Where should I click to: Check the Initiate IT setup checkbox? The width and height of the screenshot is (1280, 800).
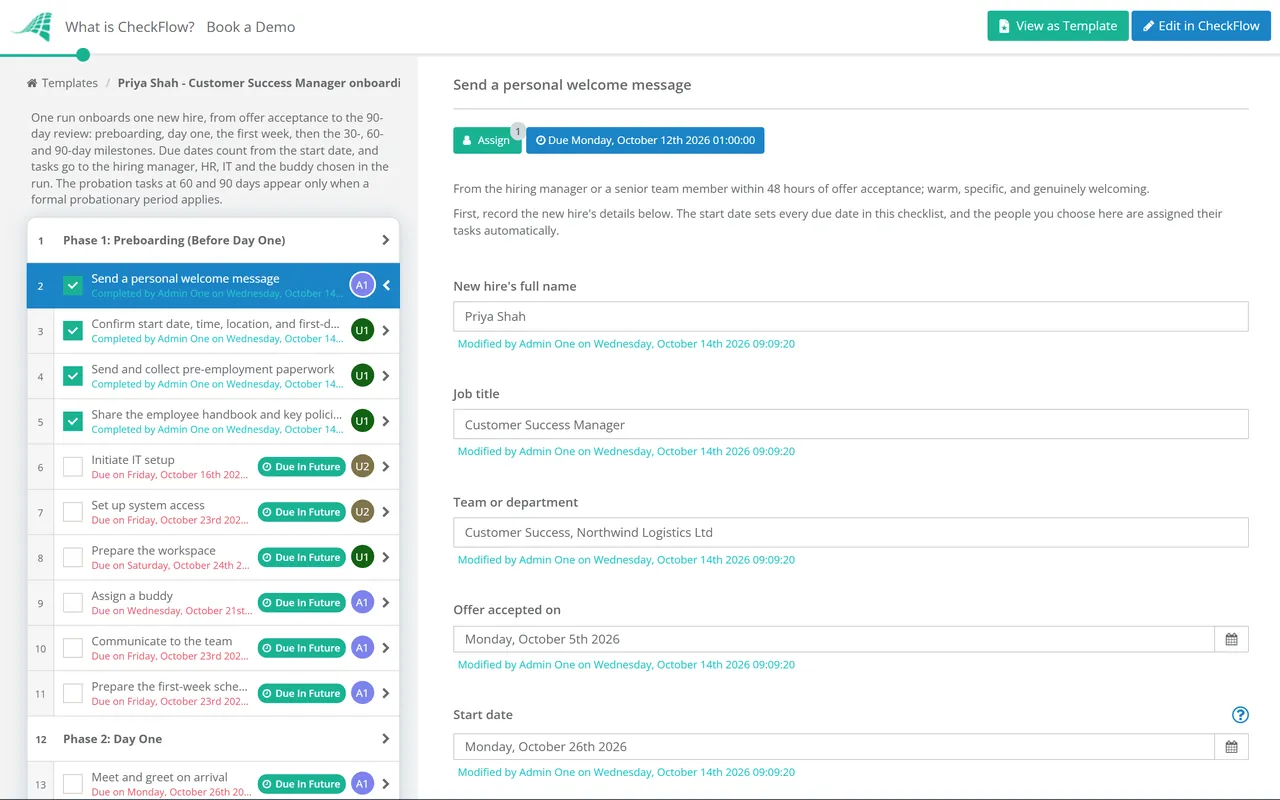click(x=73, y=467)
